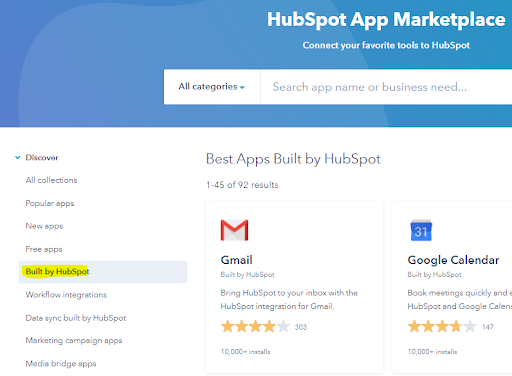Click Gmail star rating
The height and width of the screenshot is (376, 512).
coord(255,327)
